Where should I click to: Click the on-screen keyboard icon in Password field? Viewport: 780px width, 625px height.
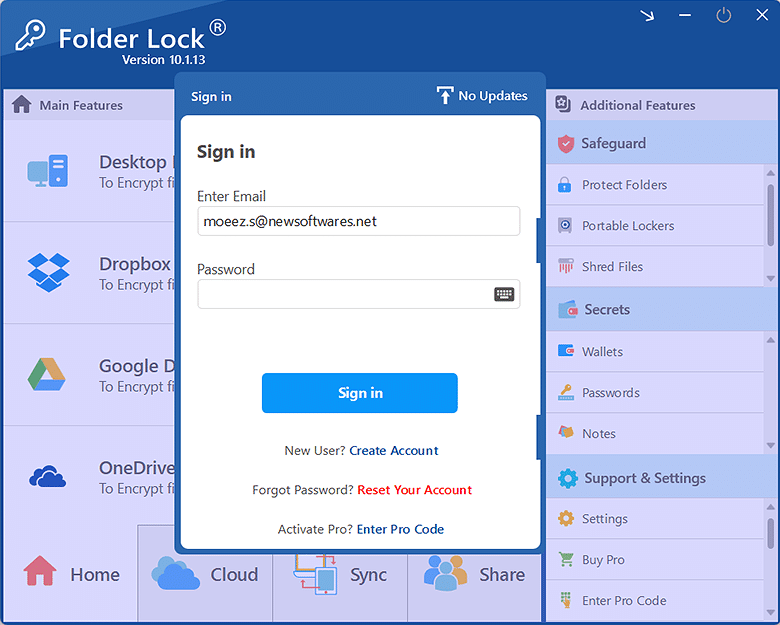tap(504, 294)
